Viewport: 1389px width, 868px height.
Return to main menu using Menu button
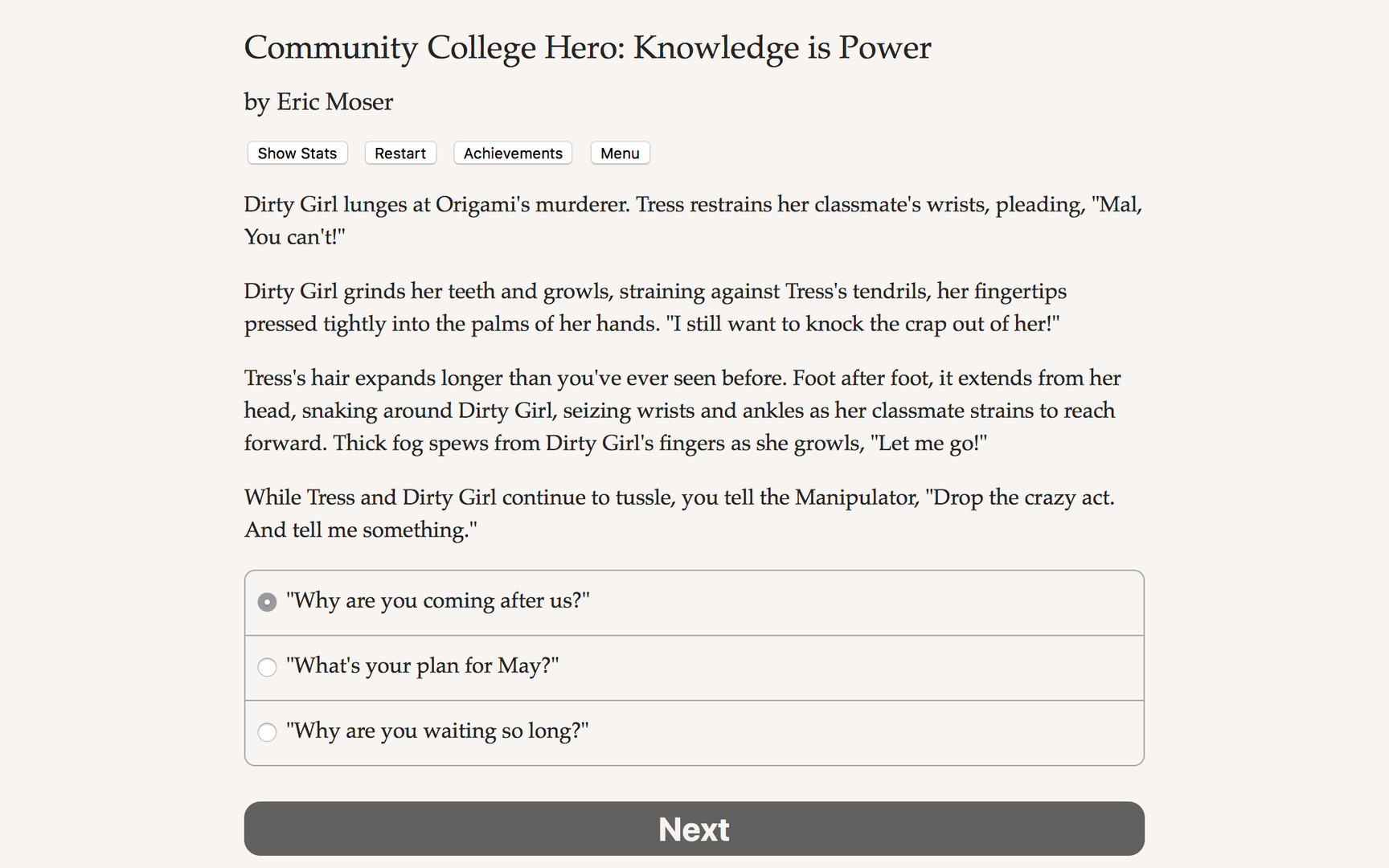click(620, 153)
